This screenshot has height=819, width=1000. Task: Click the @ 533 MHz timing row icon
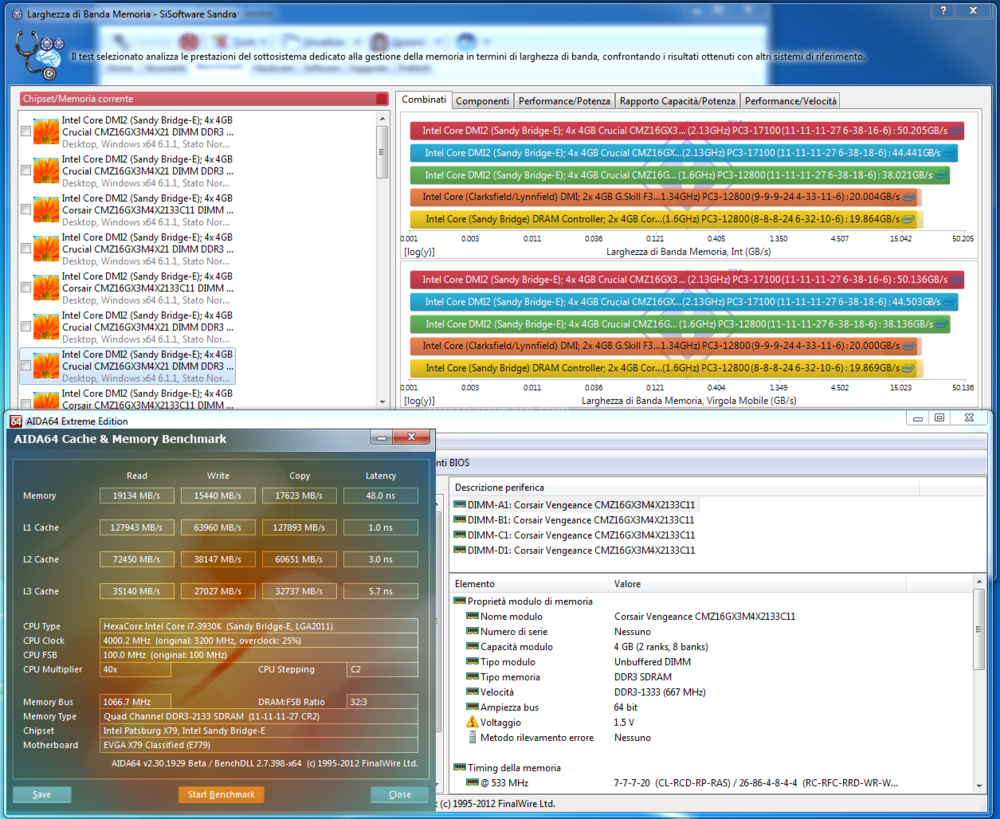coord(472,783)
